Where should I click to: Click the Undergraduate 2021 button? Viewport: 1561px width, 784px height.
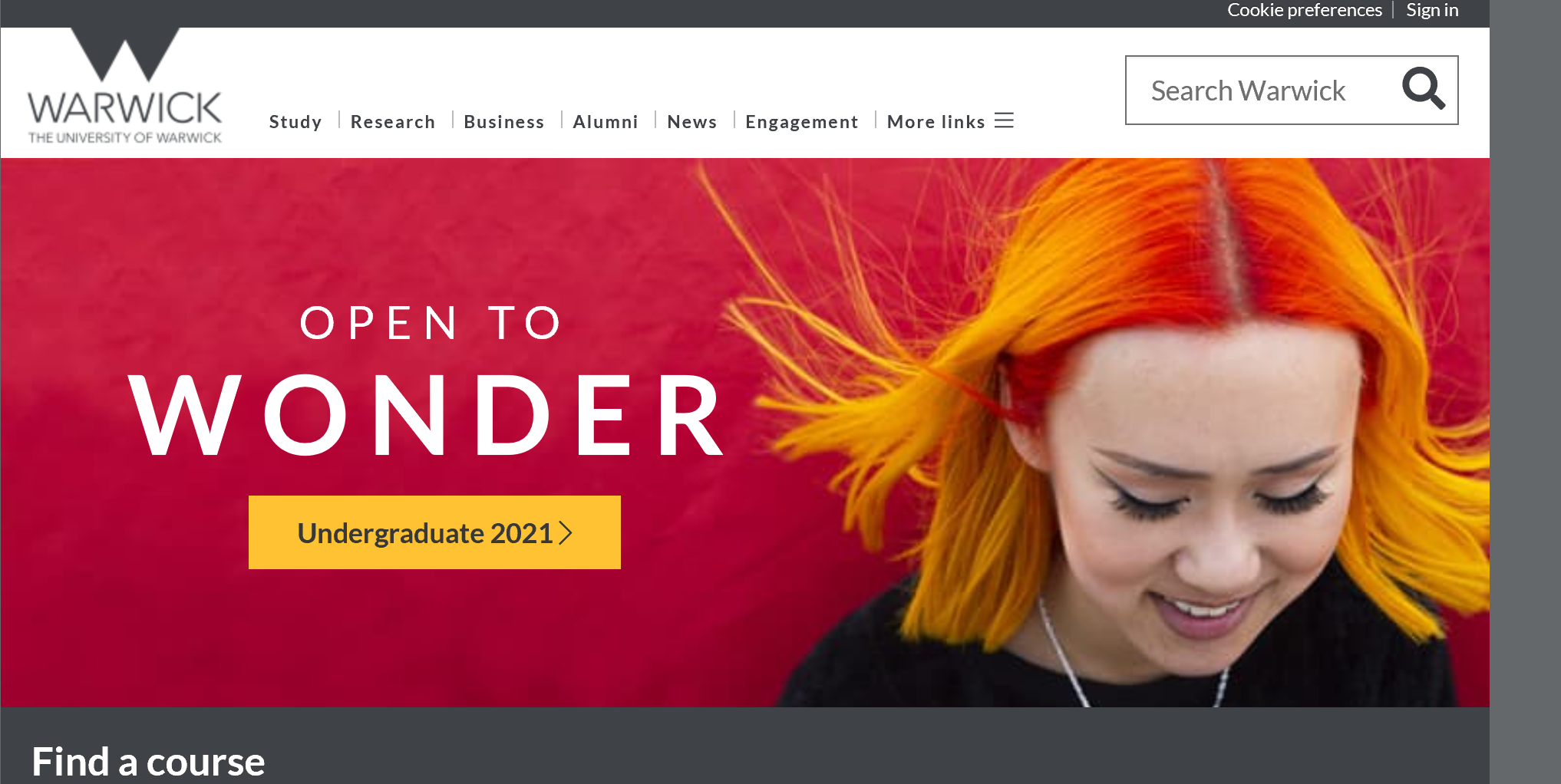point(434,532)
